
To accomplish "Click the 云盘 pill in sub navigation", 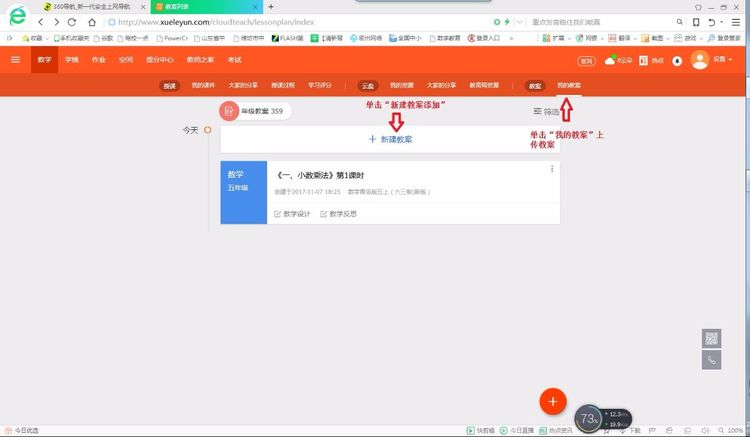I will [368, 86].
